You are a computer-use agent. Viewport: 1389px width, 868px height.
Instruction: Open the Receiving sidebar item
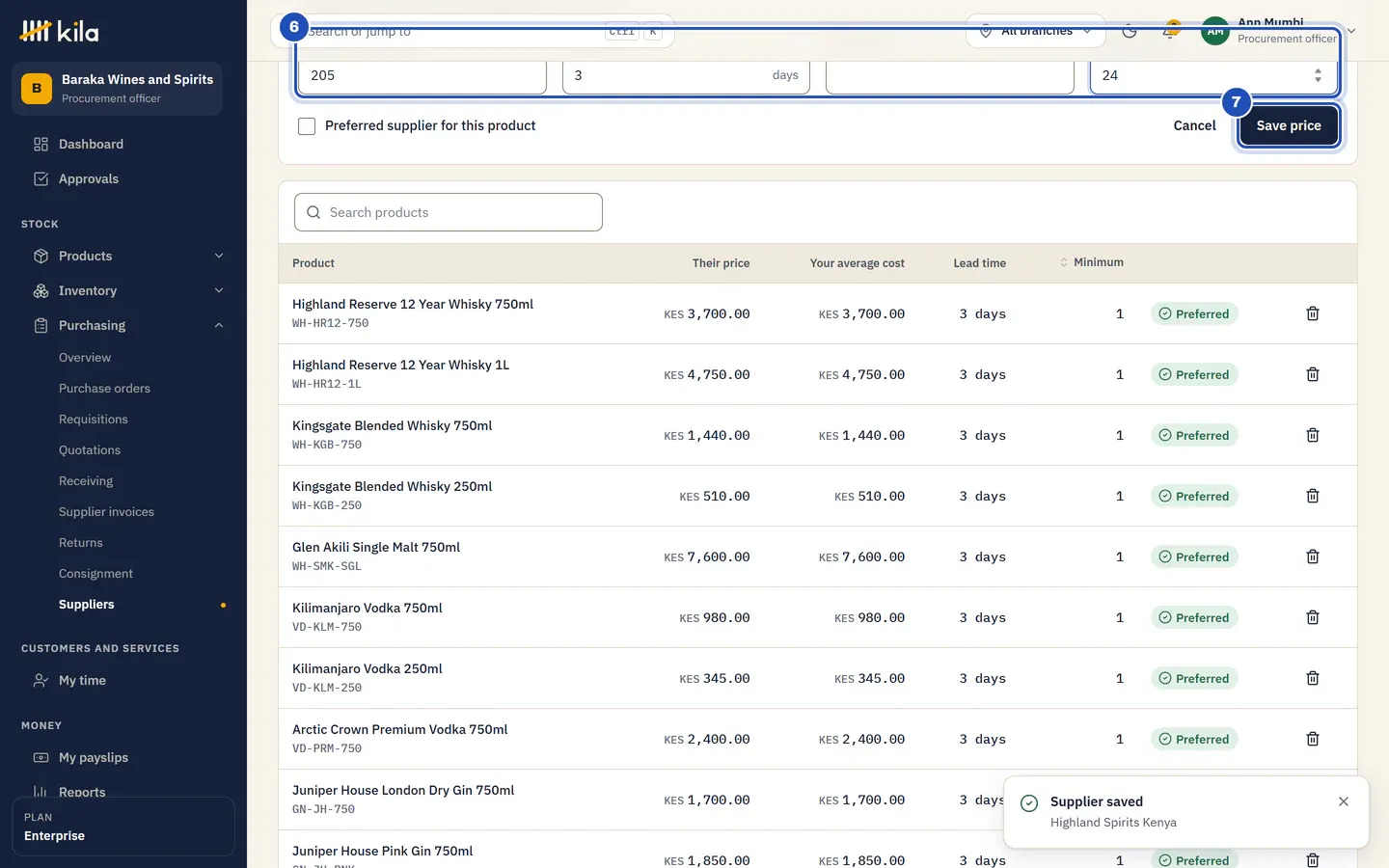coord(86,481)
